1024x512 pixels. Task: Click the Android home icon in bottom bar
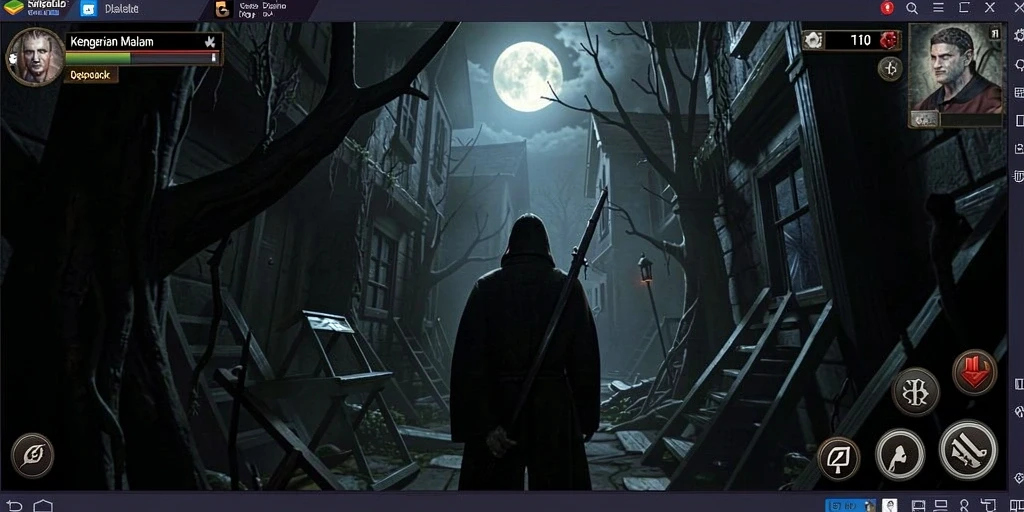pyautogui.click(x=43, y=505)
